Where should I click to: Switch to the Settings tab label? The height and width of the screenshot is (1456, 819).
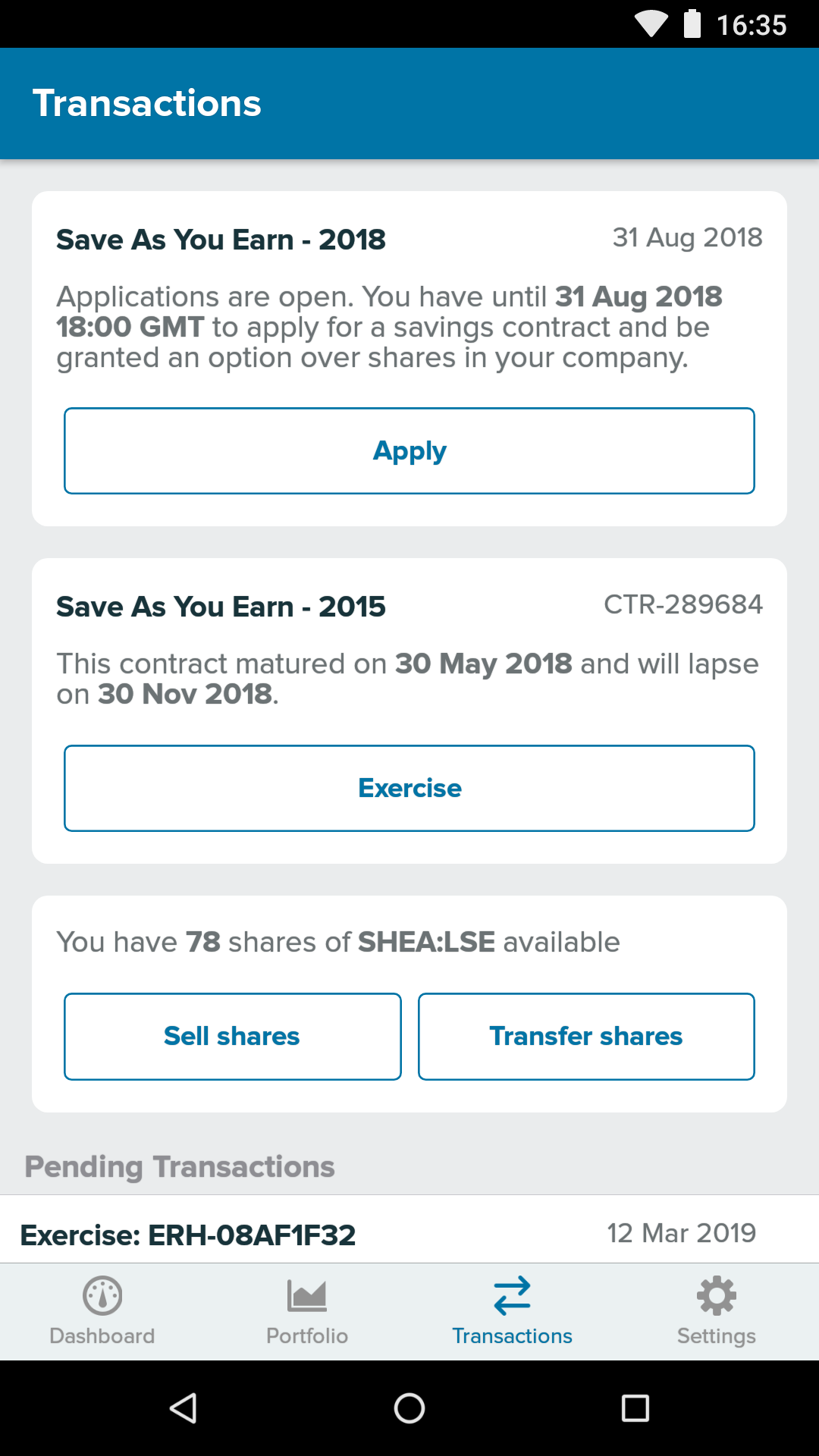tap(717, 1336)
